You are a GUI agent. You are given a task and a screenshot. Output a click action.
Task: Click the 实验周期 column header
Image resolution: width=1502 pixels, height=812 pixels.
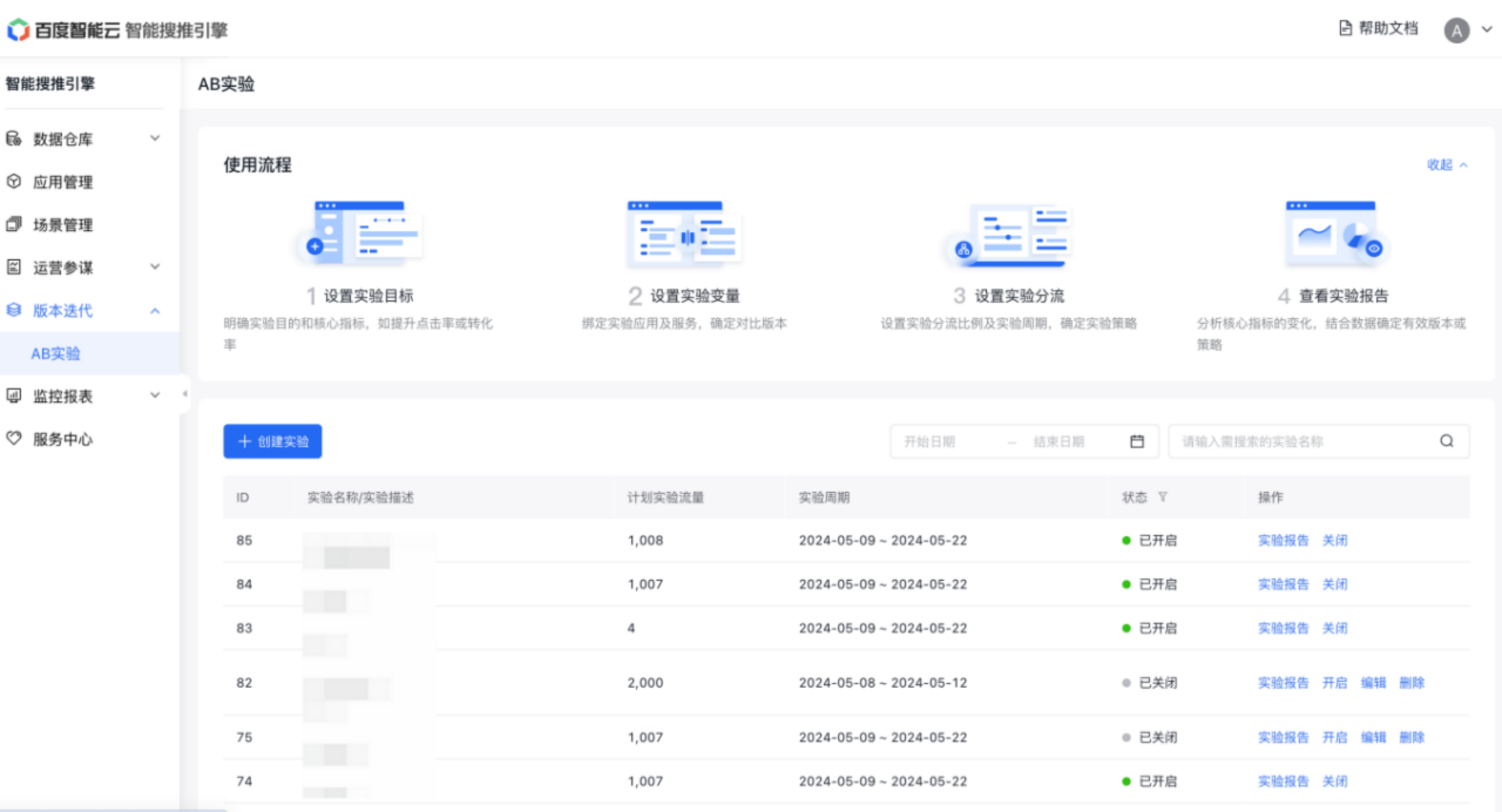824,498
